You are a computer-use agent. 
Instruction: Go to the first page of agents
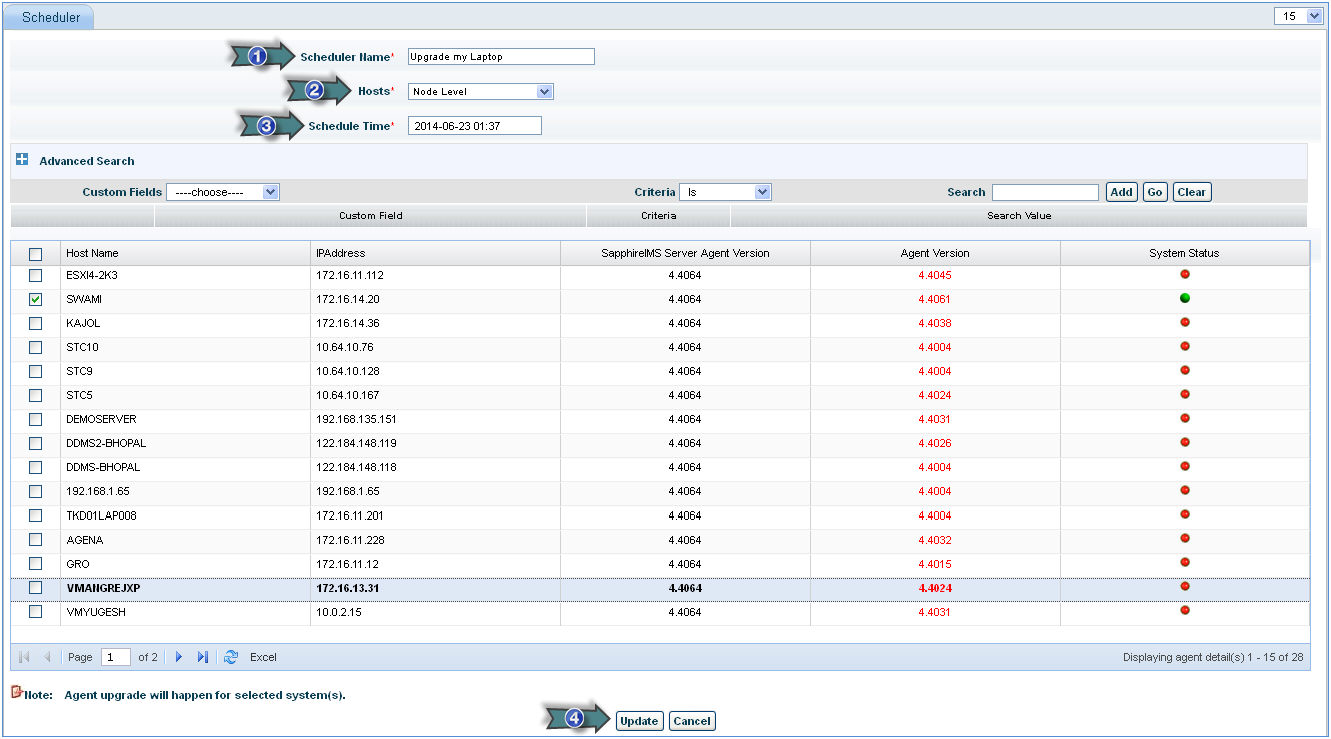point(25,657)
